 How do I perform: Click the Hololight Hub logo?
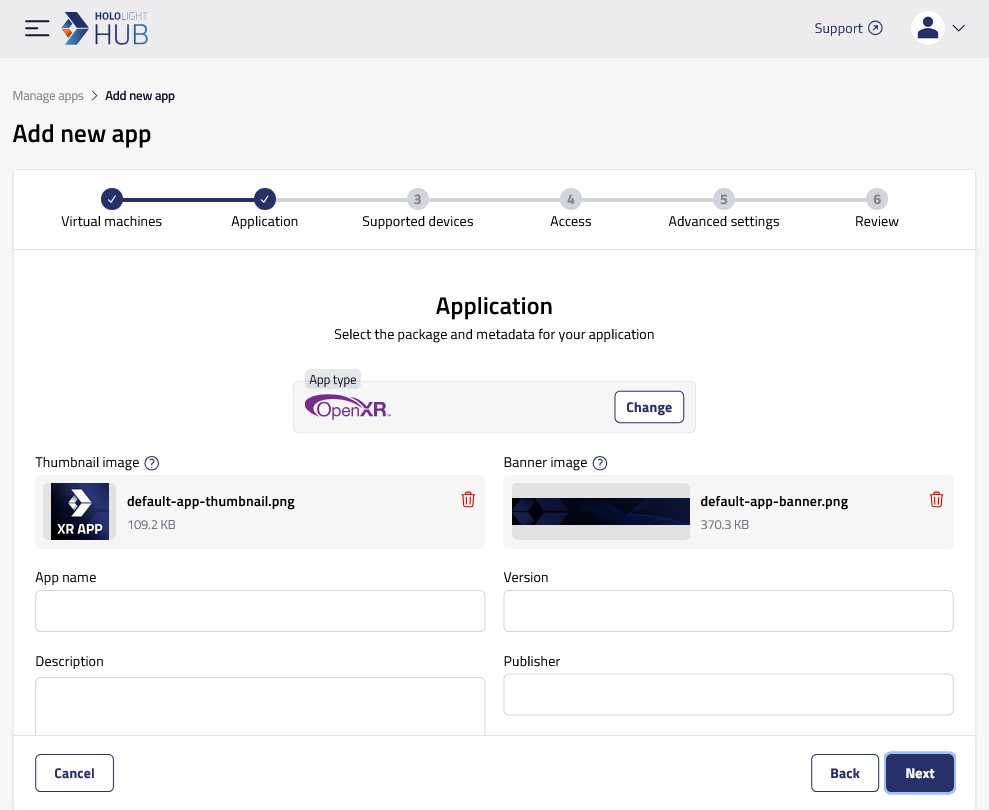[105, 28]
